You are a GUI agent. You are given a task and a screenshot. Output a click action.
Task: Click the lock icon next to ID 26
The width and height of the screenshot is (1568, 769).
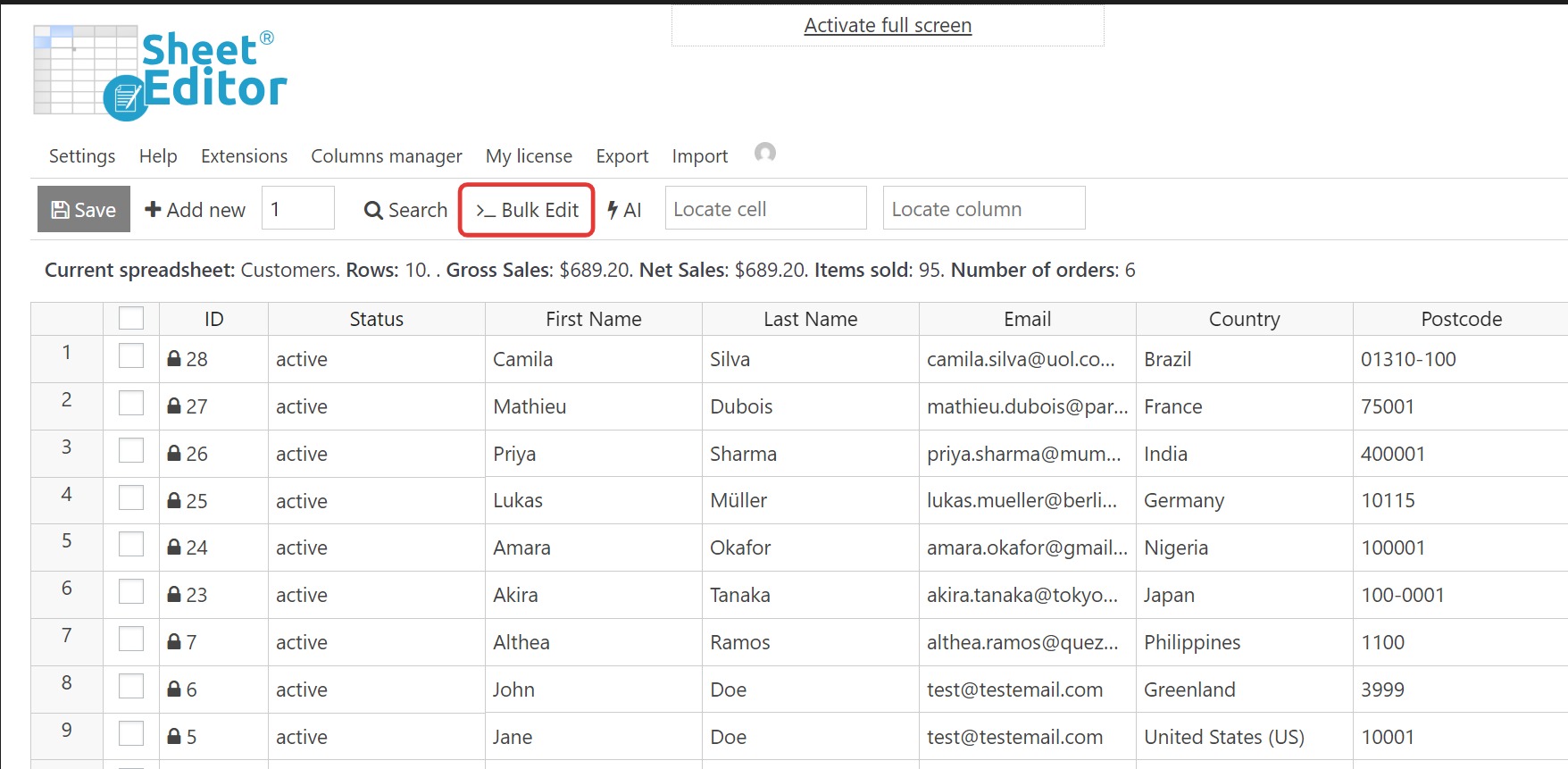pyautogui.click(x=174, y=453)
